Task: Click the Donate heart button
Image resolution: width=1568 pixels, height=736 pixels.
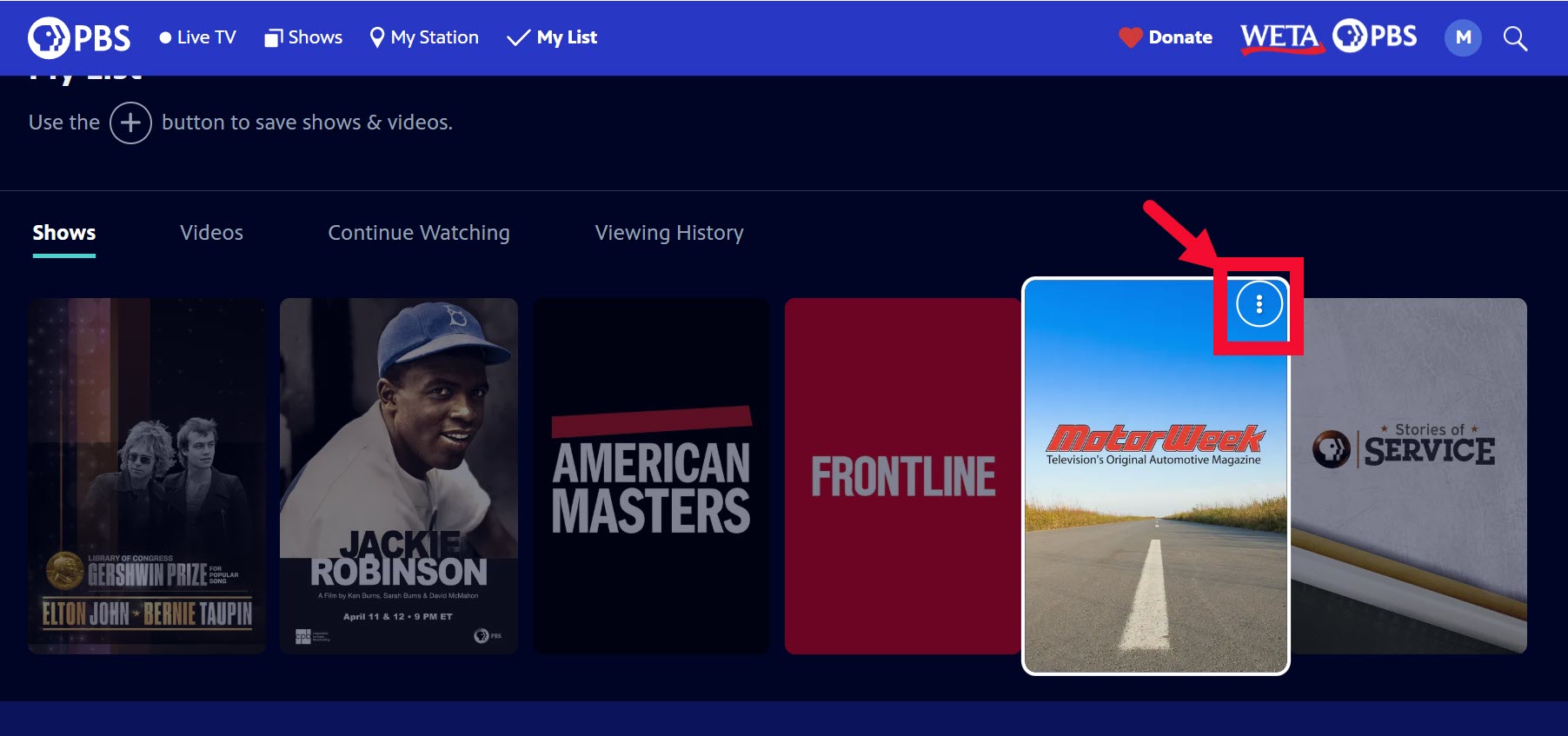Action: coord(1166,37)
